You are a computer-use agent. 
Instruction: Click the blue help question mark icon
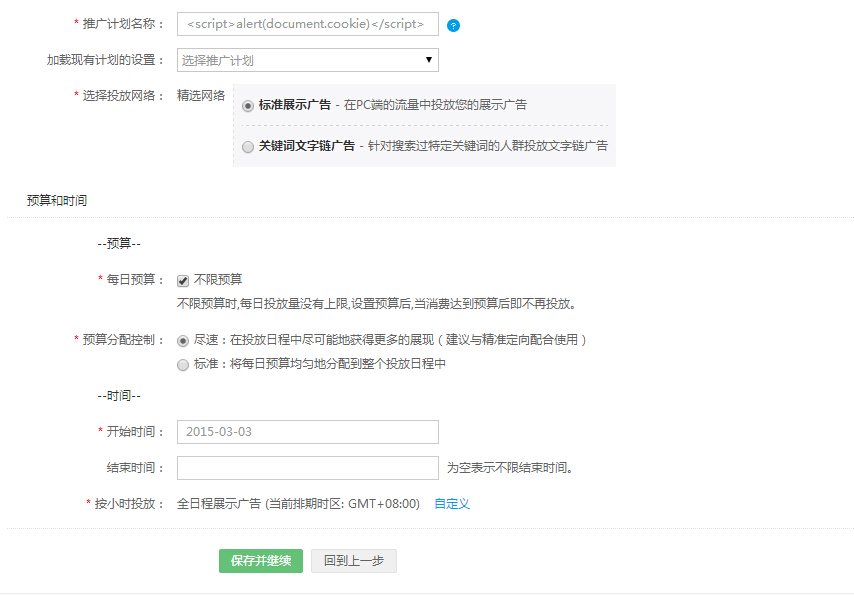pos(453,25)
